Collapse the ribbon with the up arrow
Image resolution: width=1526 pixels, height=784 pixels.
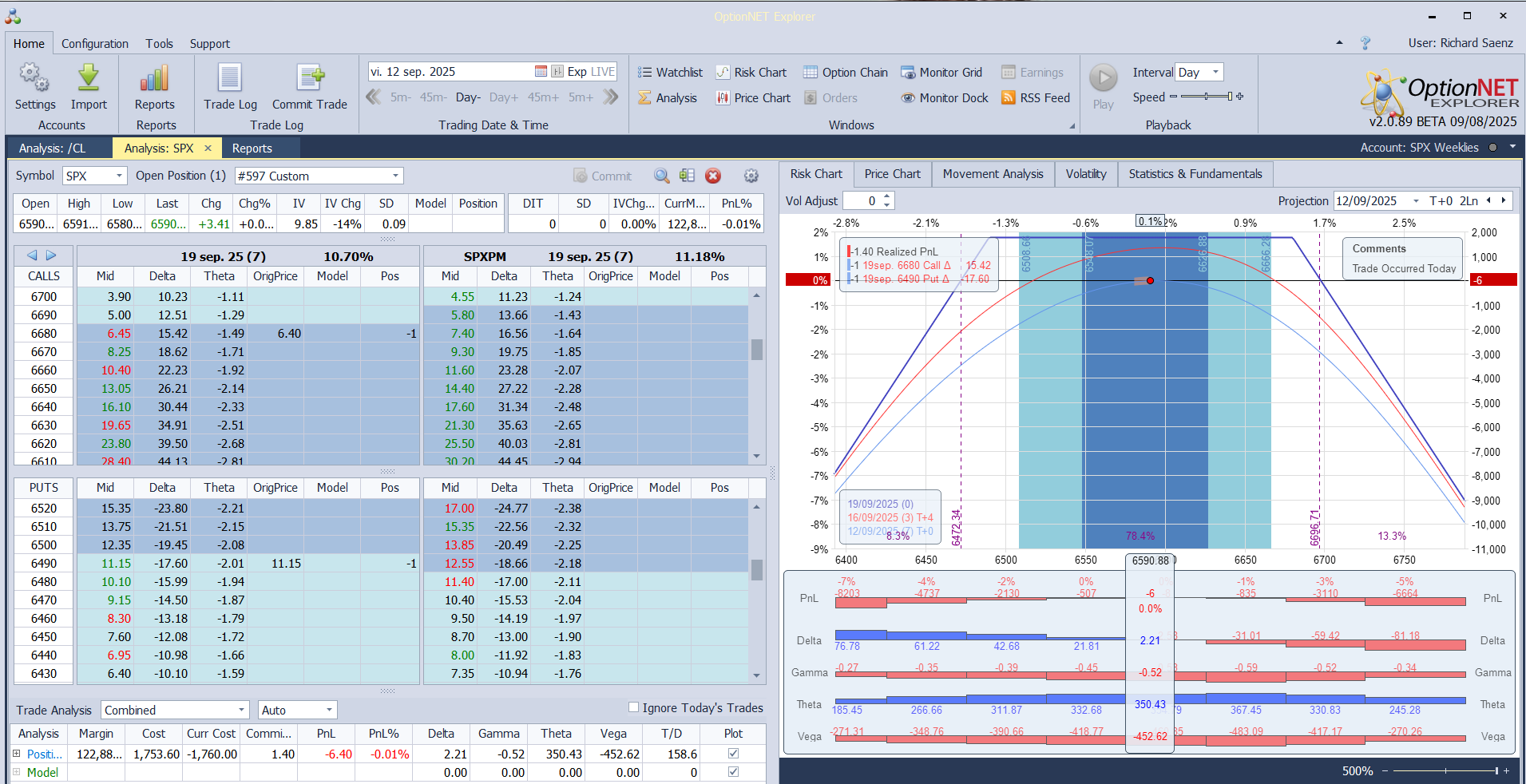(1339, 43)
